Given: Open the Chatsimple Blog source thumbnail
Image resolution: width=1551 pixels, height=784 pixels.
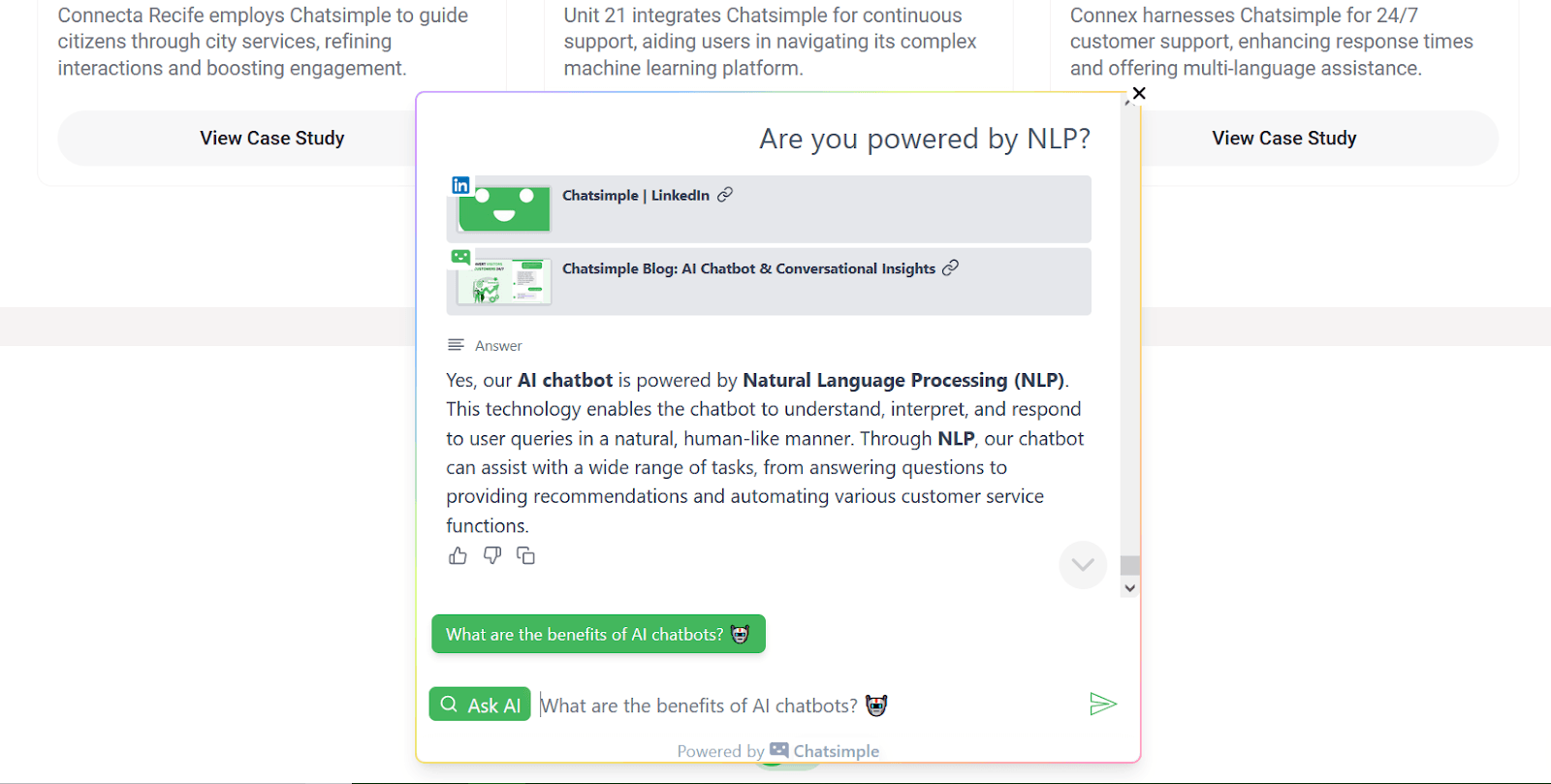Looking at the screenshot, I should point(504,282).
